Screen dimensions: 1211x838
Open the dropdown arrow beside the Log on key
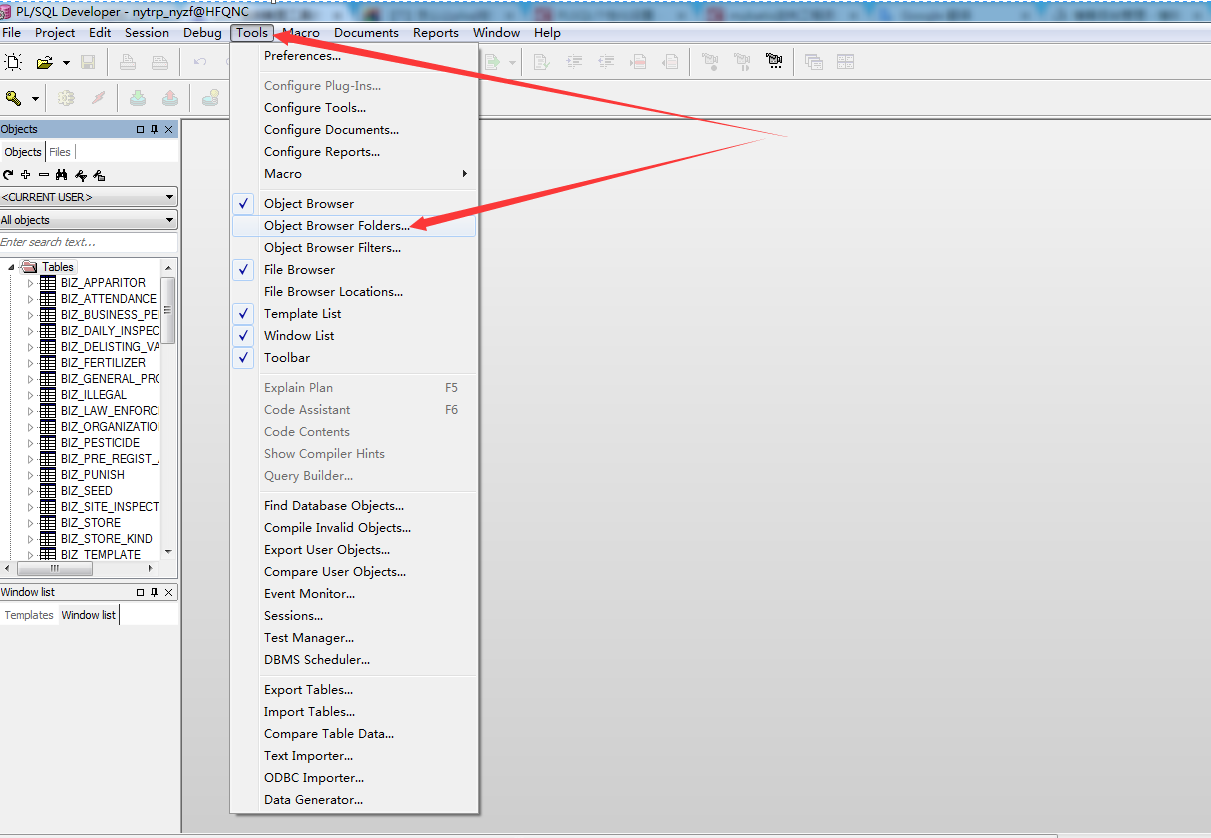click(35, 98)
